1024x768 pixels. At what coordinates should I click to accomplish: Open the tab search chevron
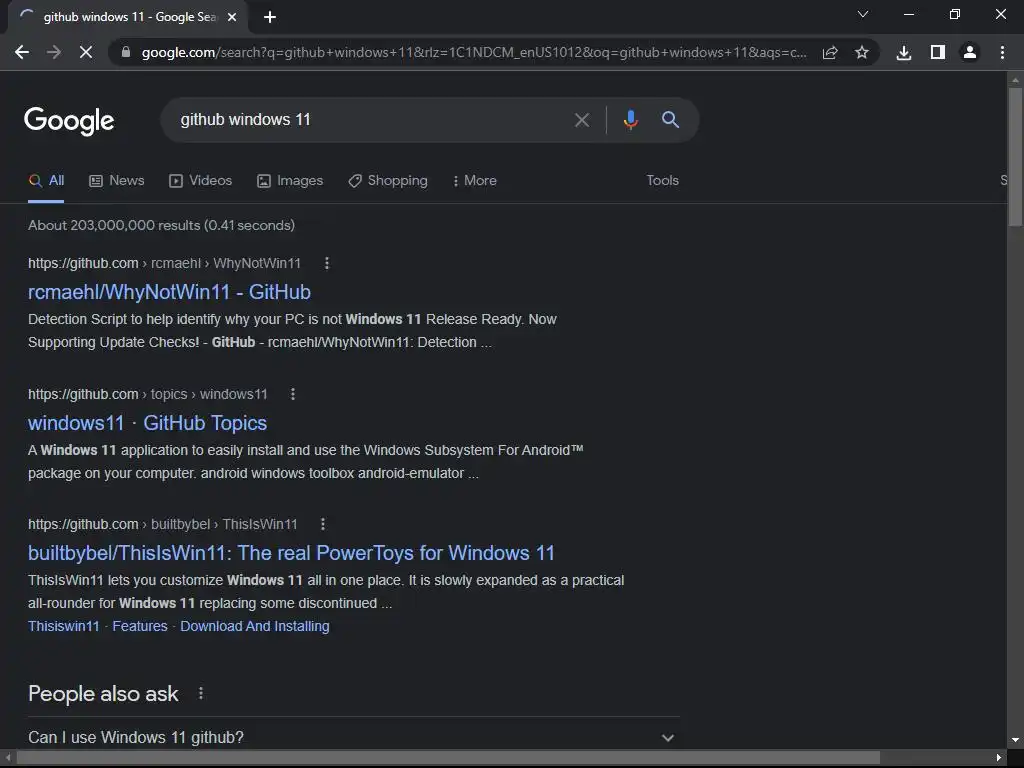(863, 14)
